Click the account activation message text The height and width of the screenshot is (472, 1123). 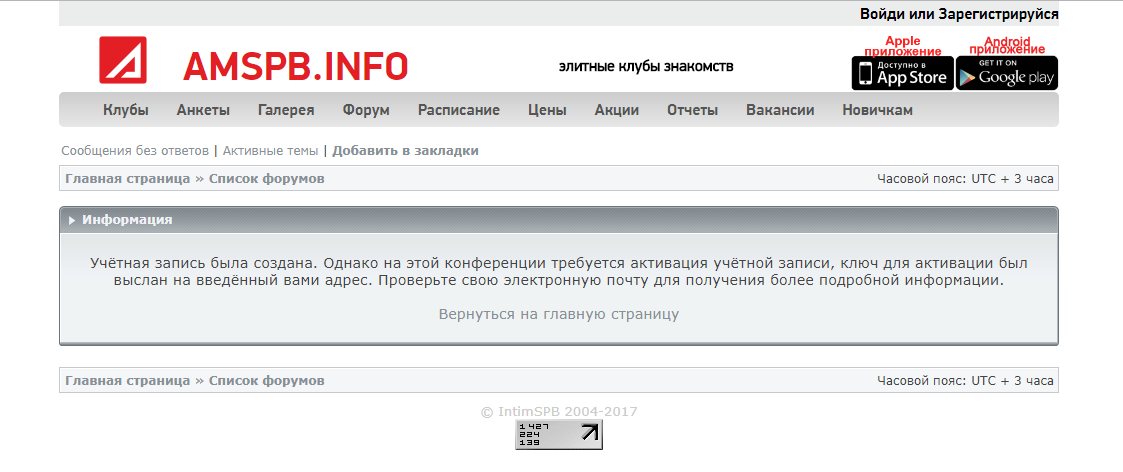(x=559, y=271)
